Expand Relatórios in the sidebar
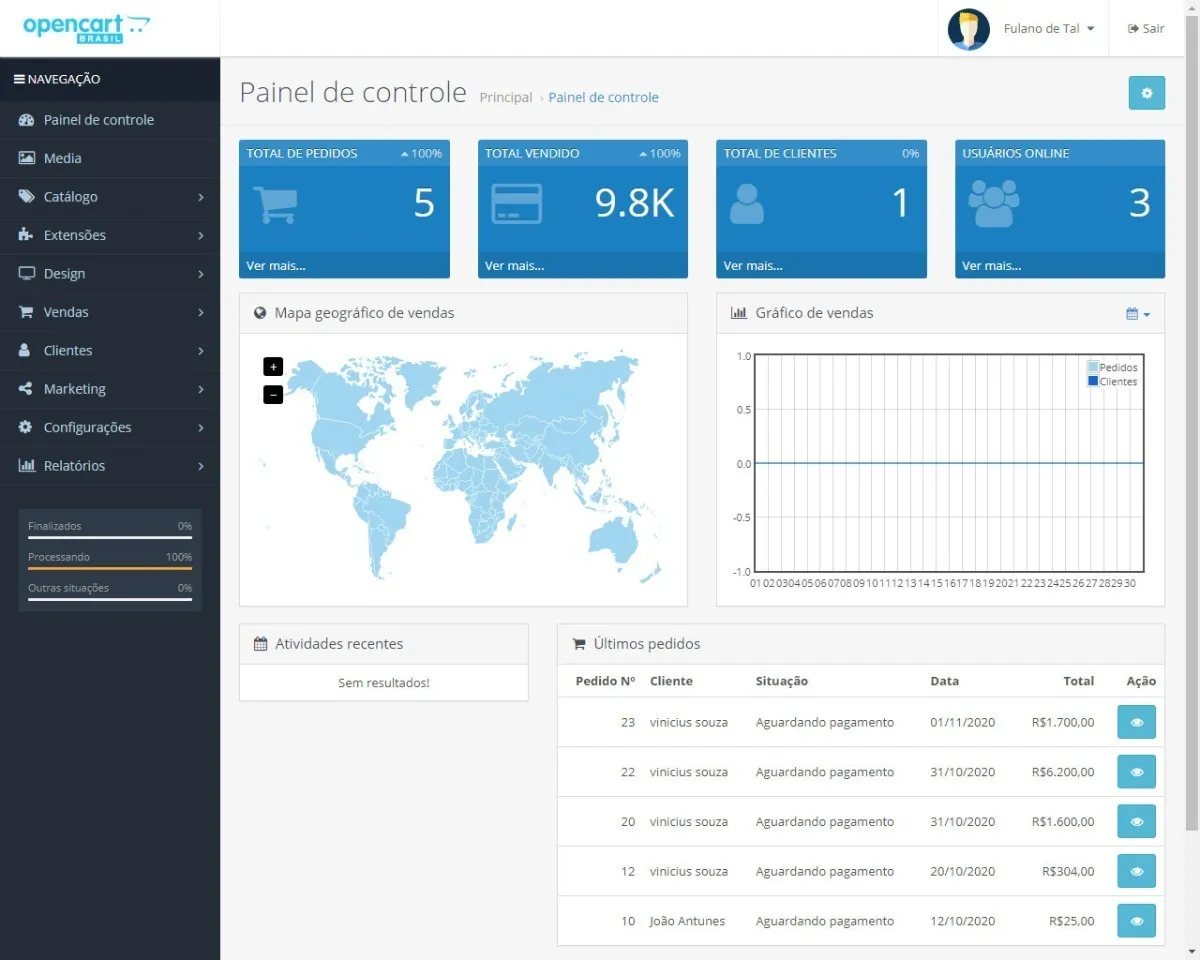The image size is (1200, 960). click(110, 466)
